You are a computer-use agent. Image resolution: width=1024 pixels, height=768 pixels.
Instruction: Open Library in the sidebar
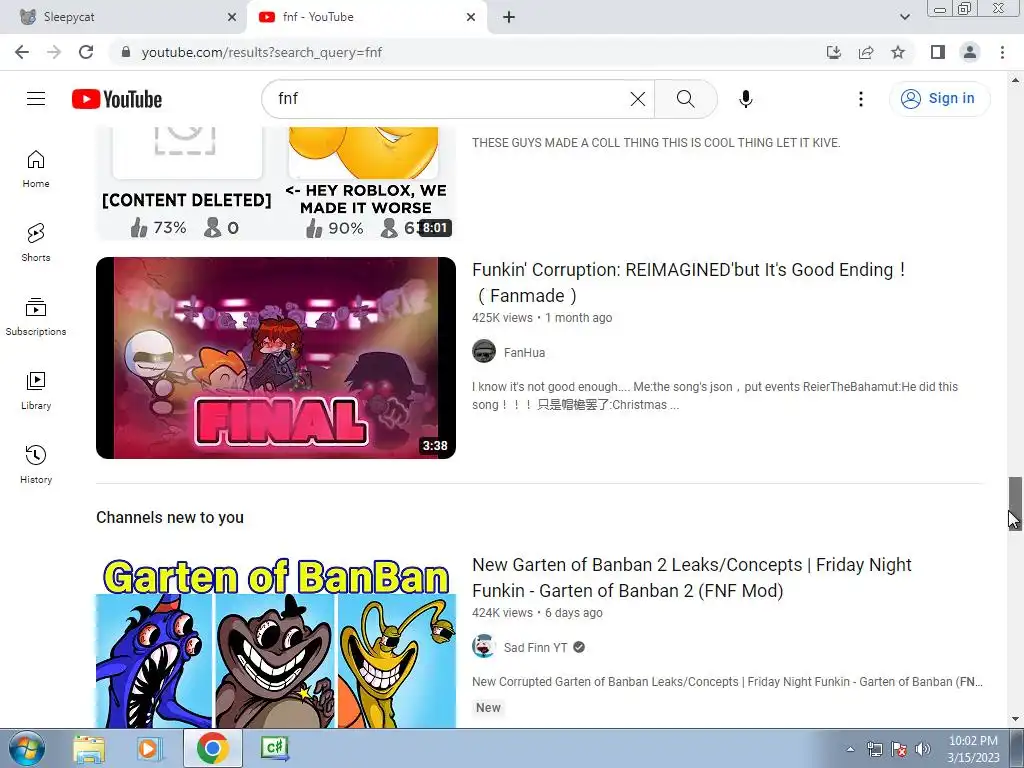pos(36,391)
